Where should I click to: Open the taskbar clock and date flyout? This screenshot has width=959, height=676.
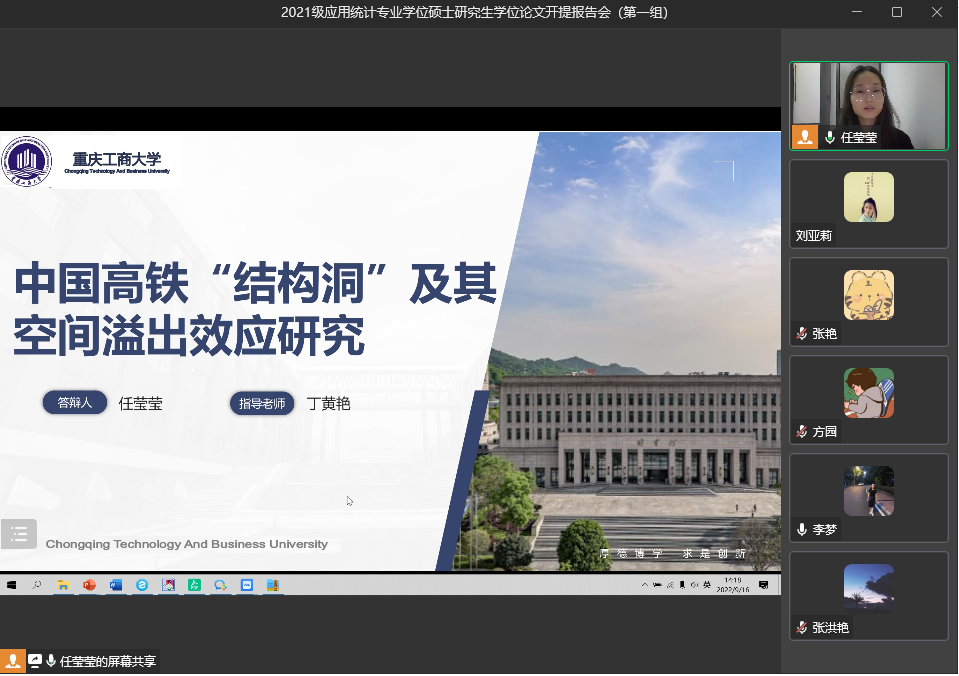coord(732,585)
